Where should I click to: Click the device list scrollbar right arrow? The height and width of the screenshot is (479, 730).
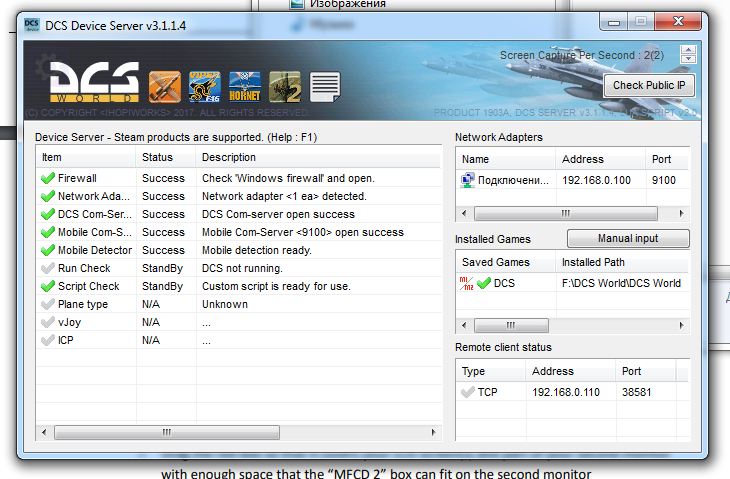coord(433,432)
